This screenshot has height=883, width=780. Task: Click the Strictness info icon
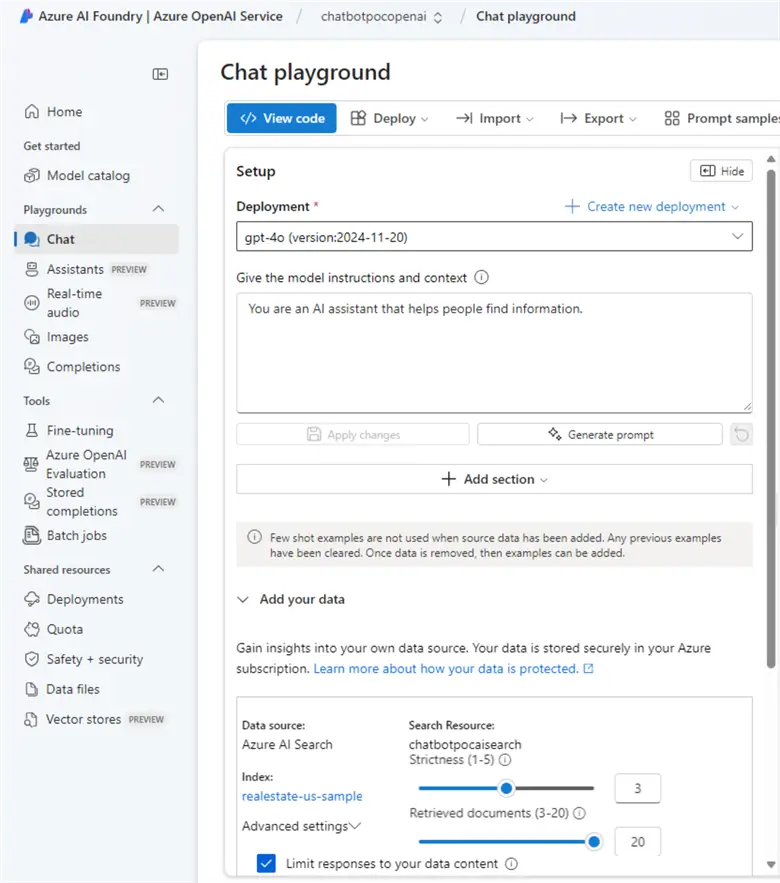point(505,760)
